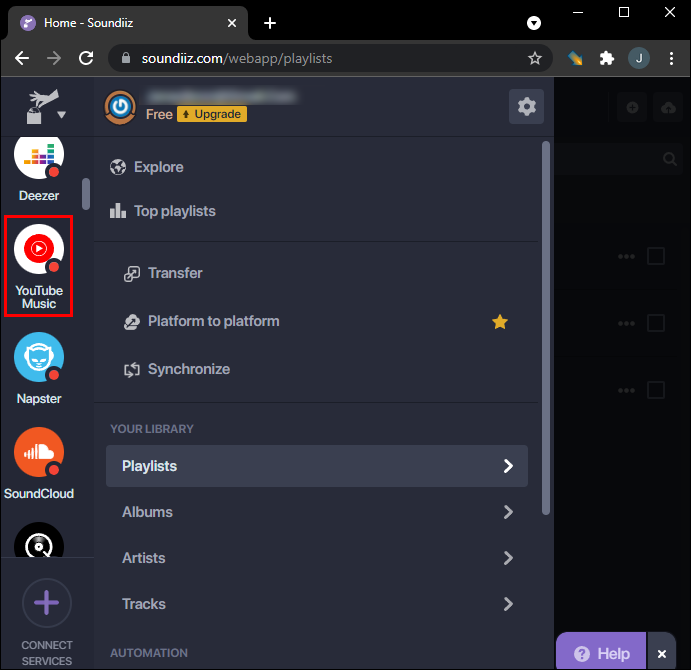
Task: Go to Top playlists
Action: tap(174, 211)
